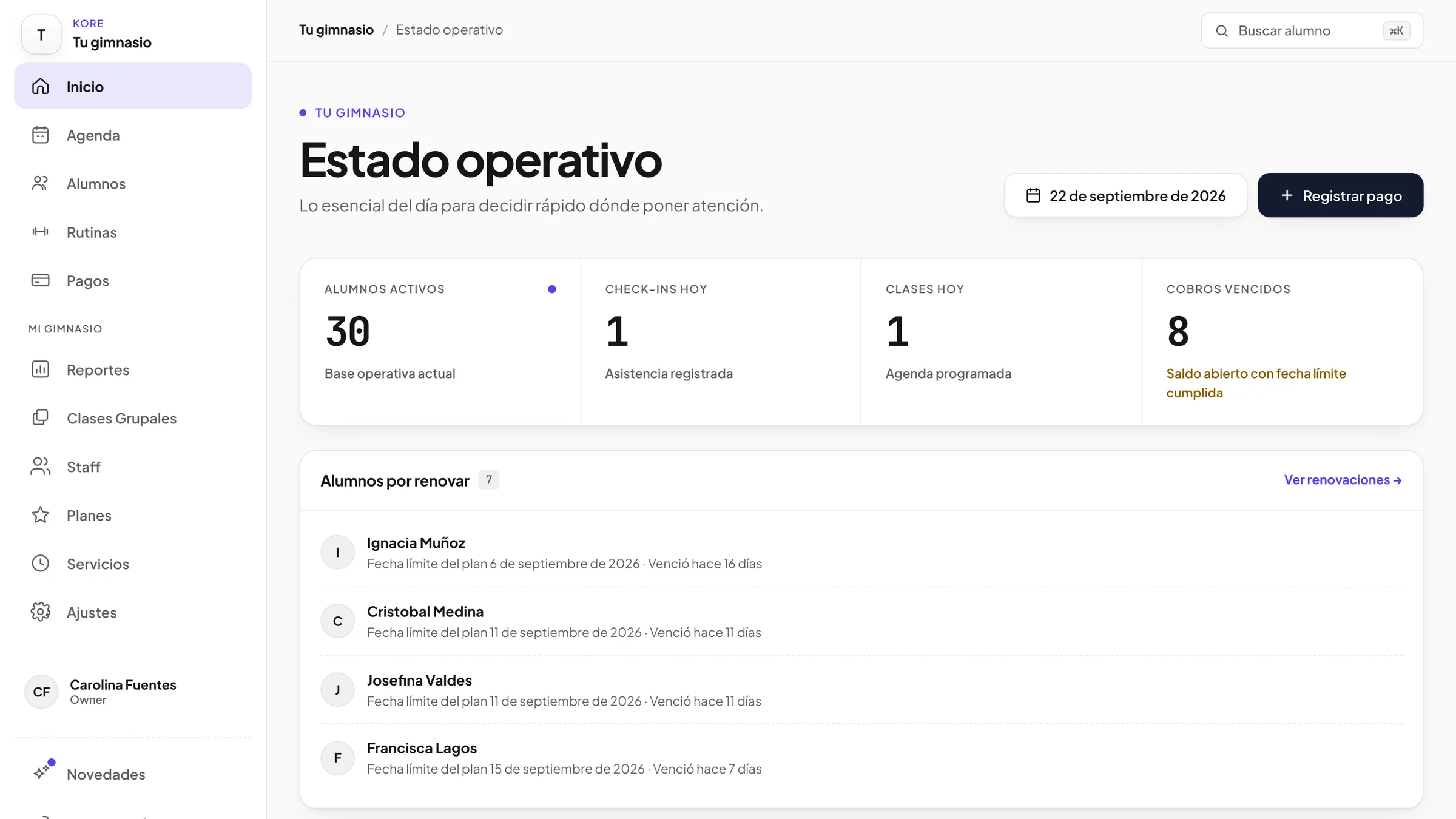Click the Rutinas dumbbell icon
The width and height of the screenshot is (1456, 819).
click(40, 232)
